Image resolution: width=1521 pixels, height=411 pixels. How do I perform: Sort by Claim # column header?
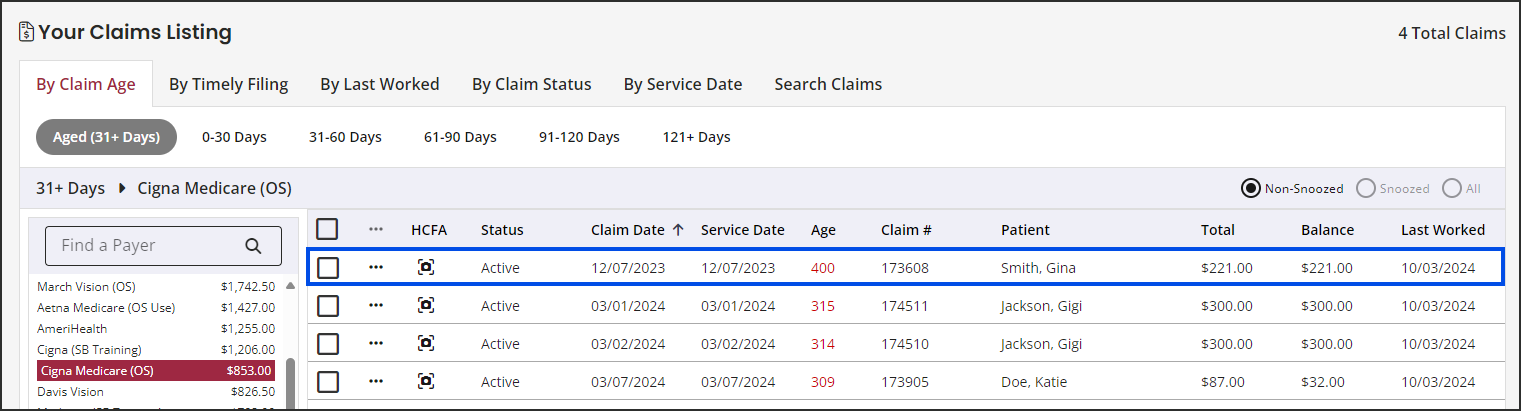tap(906, 230)
